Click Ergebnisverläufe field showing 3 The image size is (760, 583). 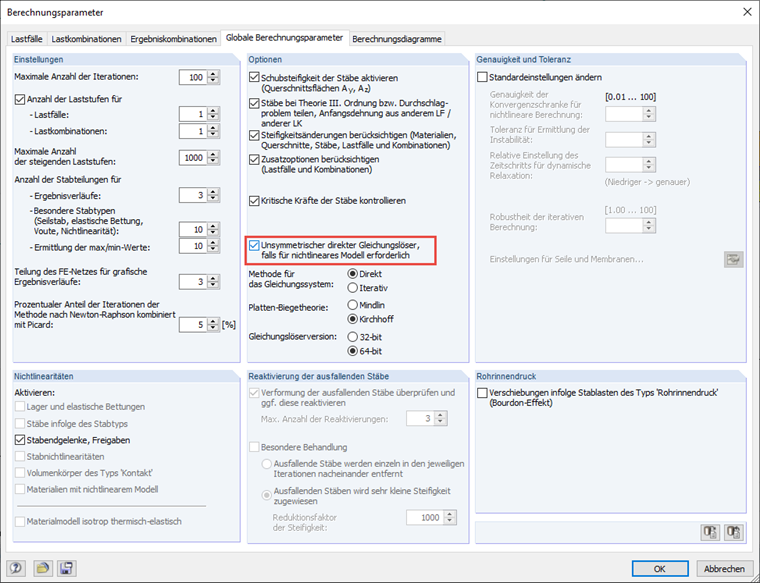point(193,195)
